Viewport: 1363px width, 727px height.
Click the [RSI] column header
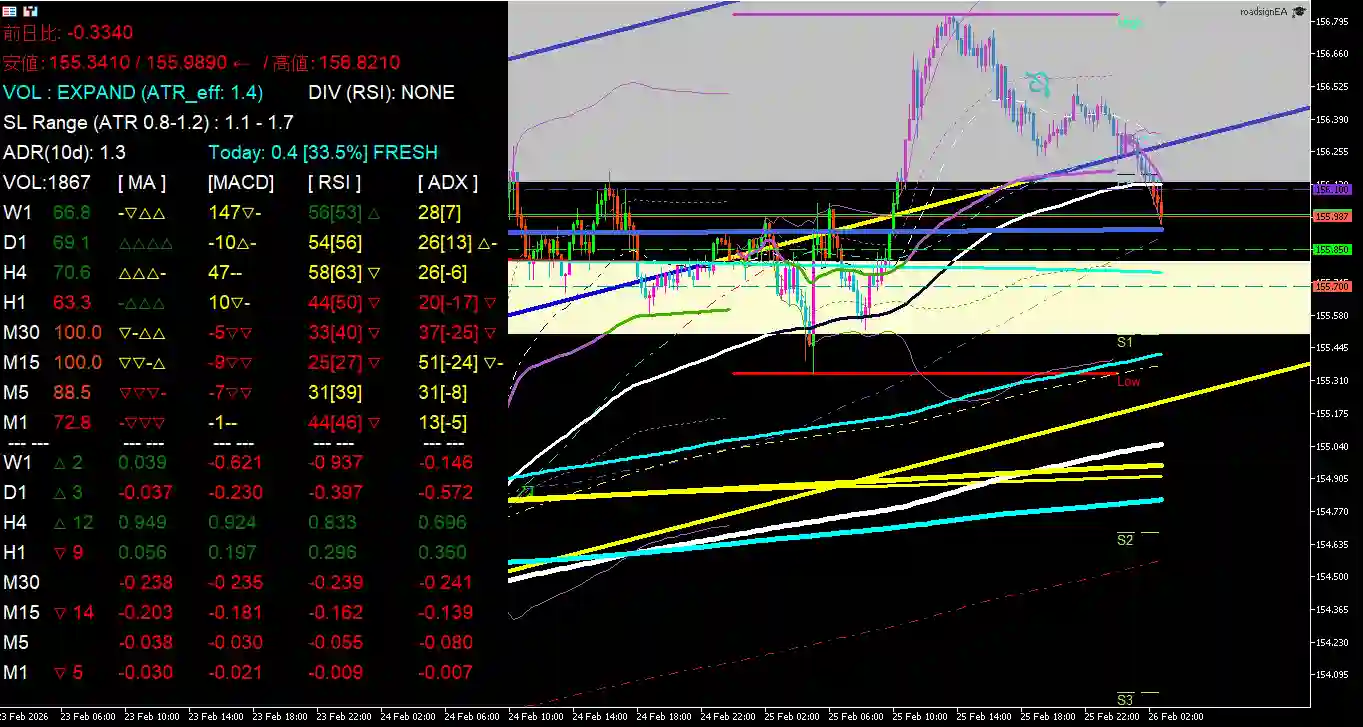click(x=334, y=183)
